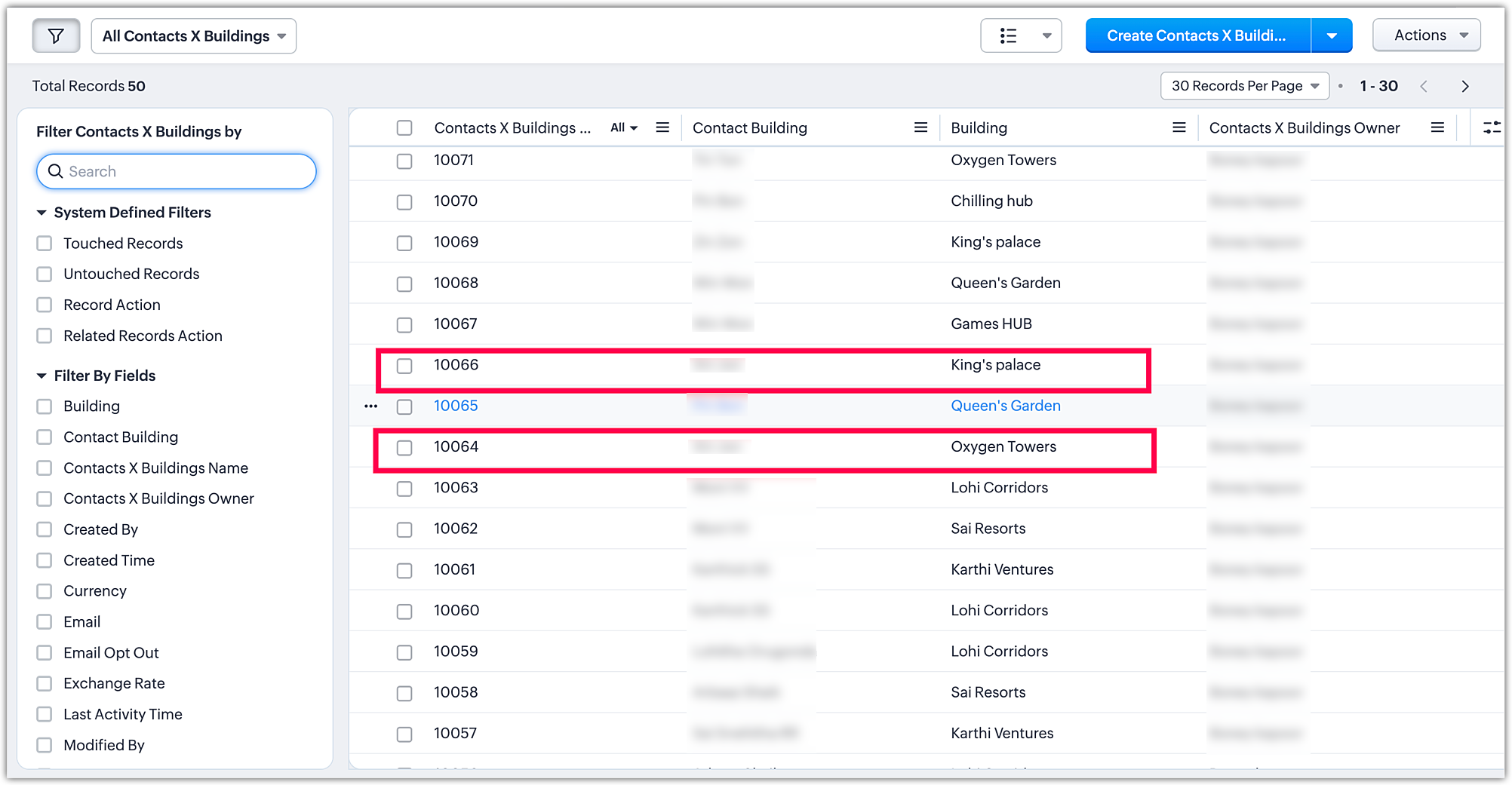The width and height of the screenshot is (1512, 785).
Task: Check the Exchange Rate filter
Action: 45,683
